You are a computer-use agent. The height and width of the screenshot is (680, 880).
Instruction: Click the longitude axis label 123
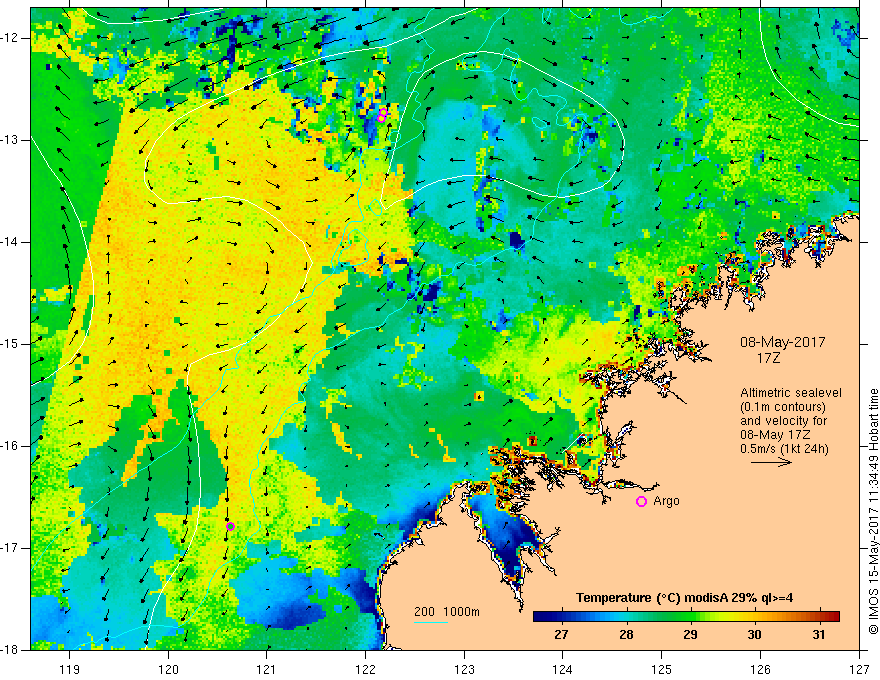pyautogui.click(x=464, y=669)
